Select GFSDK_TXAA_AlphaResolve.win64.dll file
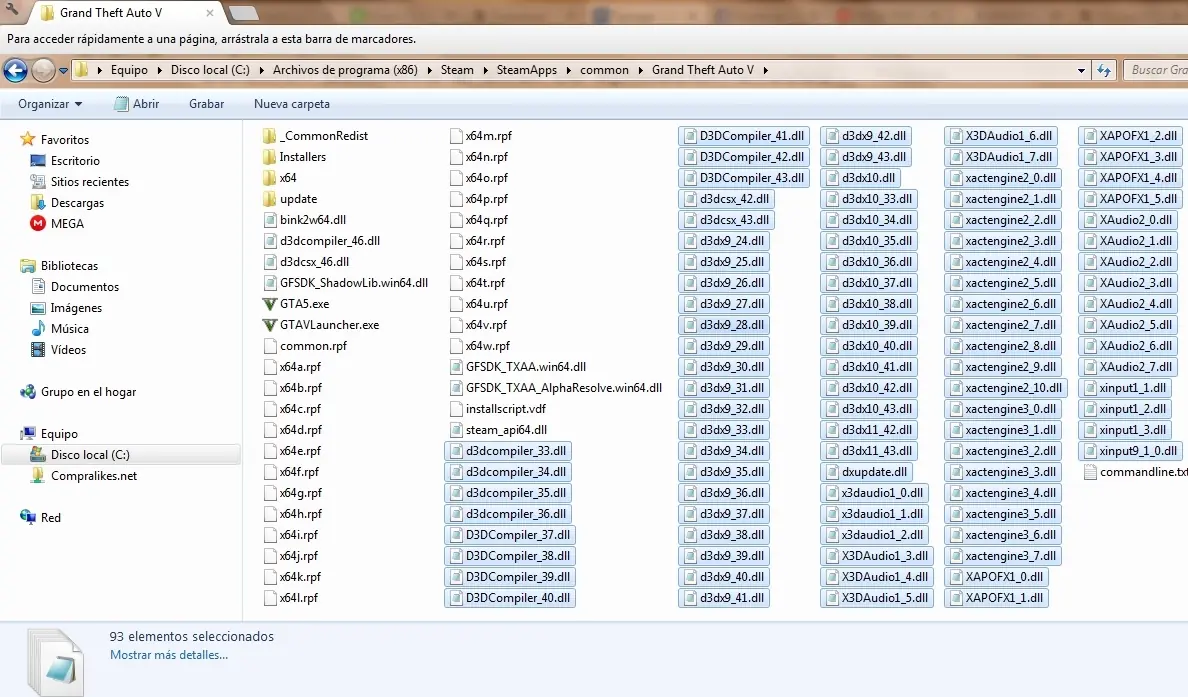 tap(564, 388)
